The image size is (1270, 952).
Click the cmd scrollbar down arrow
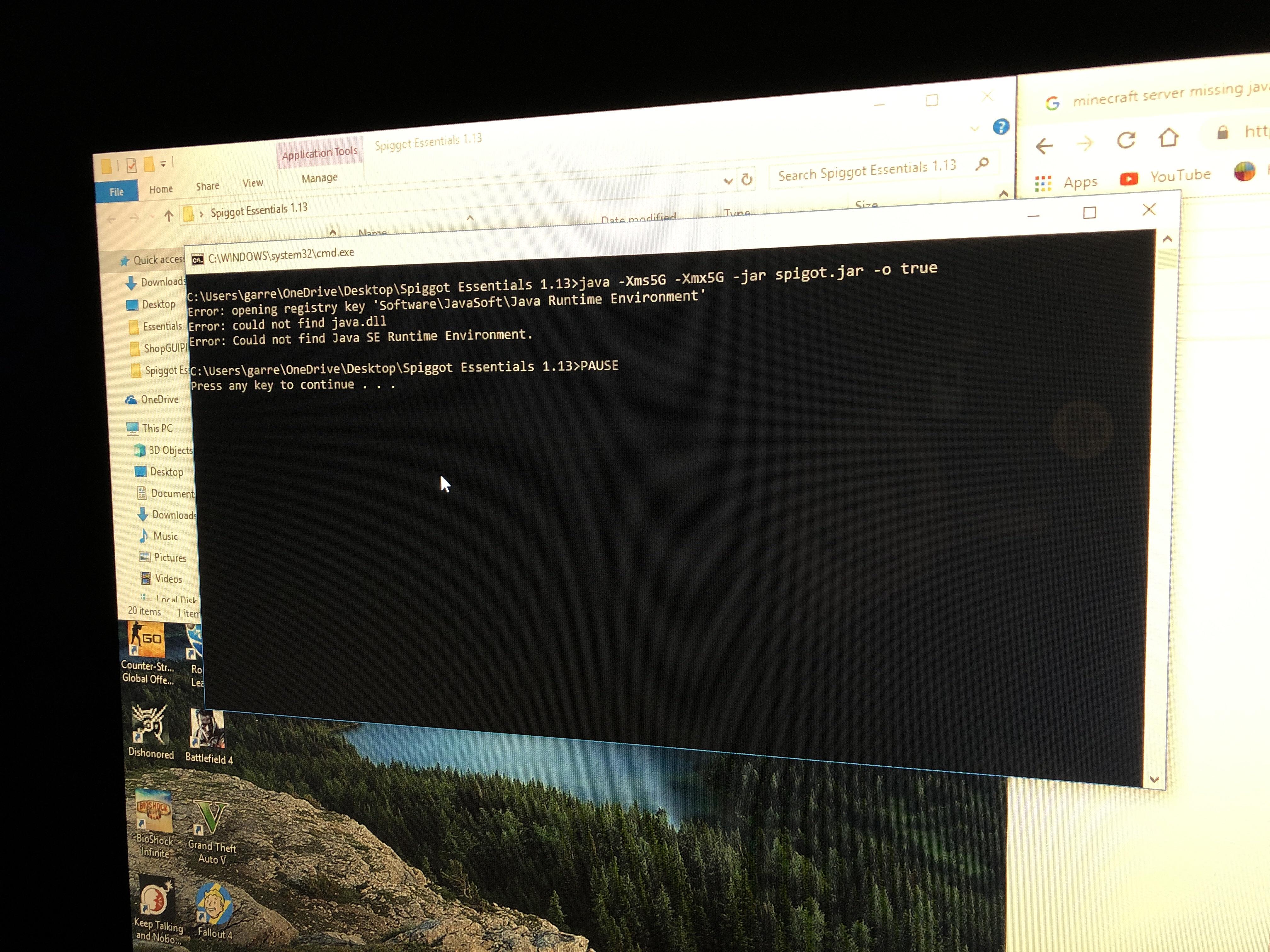(x=1155, y=779)
